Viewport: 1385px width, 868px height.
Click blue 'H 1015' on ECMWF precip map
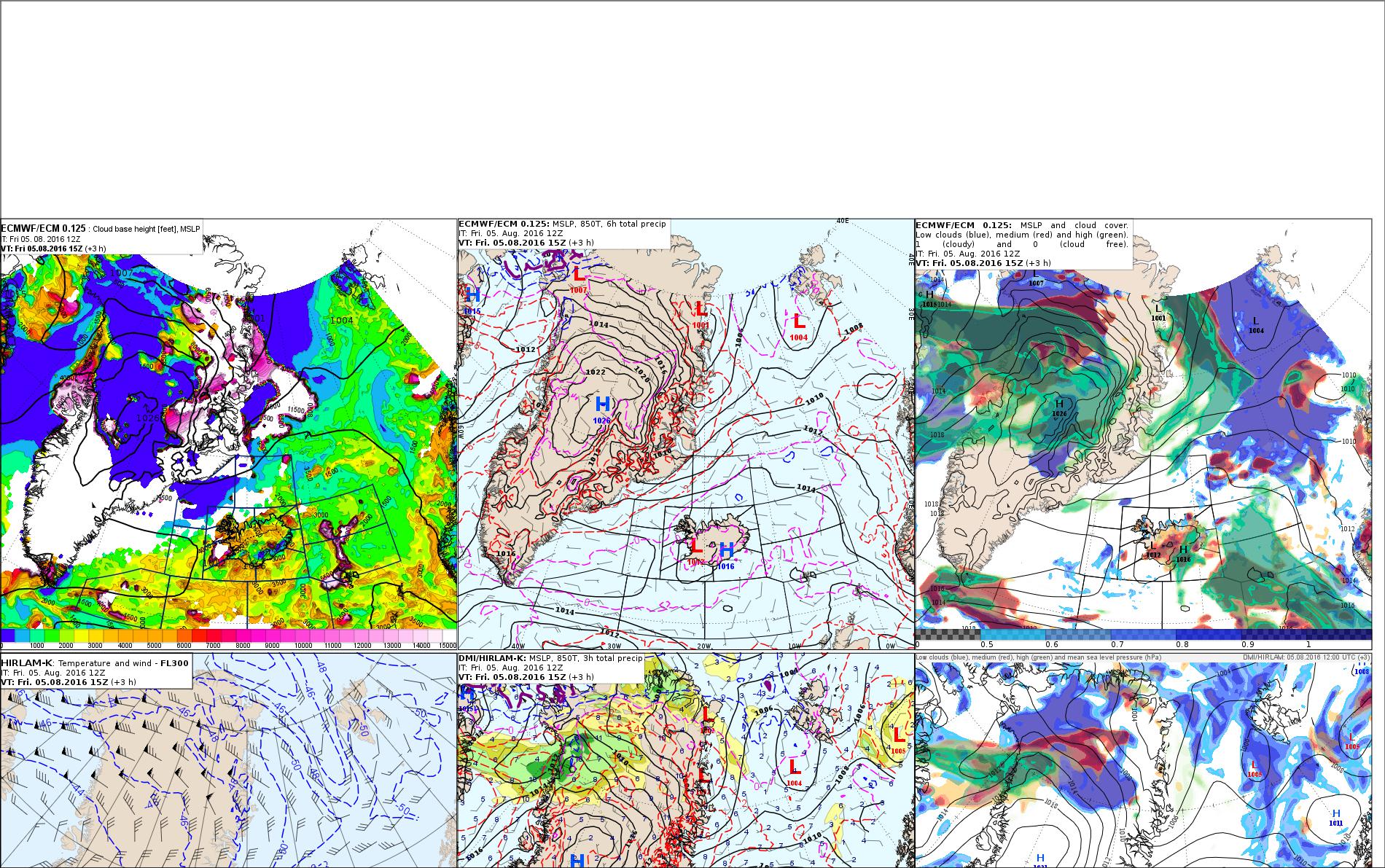tap(472, 300)
